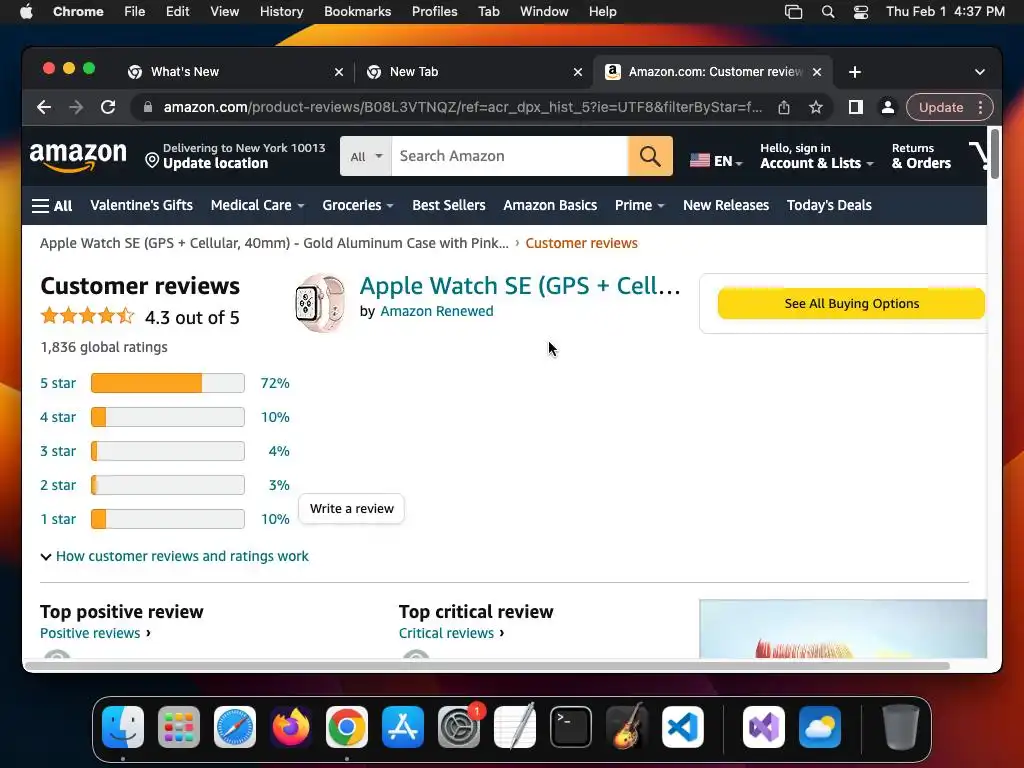Click the share icon in address bar
Viewport: 1024px width, 768px height.
click(x=784, y=107)
